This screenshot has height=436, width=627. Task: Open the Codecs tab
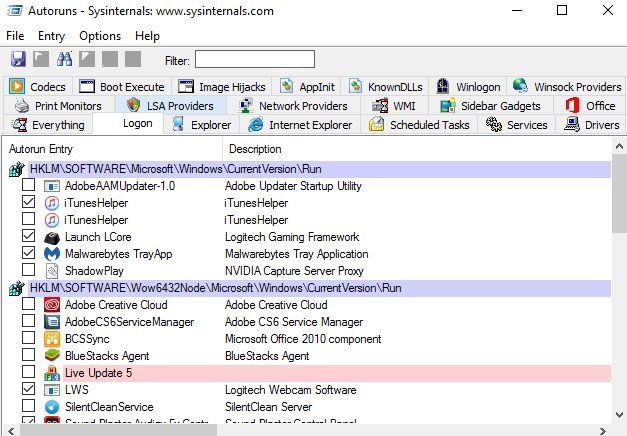(x=38, y=87)
